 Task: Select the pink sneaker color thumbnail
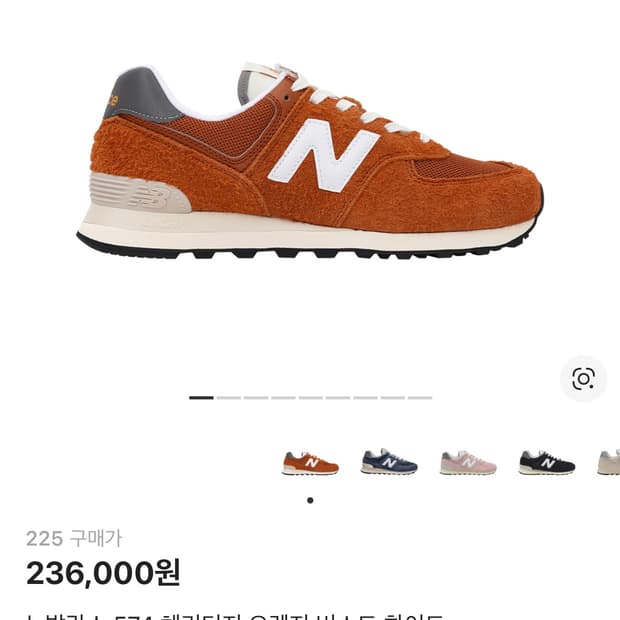click(468, 463)
